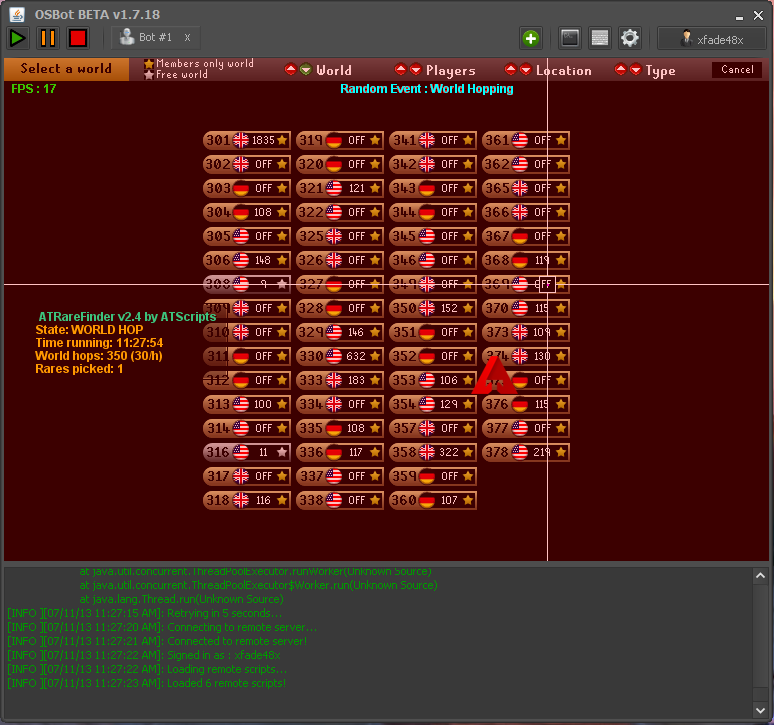Image resolution: width=774 pixels, height=725 pixels.
Task: Cancel the world selection
Action: [737, 70]
